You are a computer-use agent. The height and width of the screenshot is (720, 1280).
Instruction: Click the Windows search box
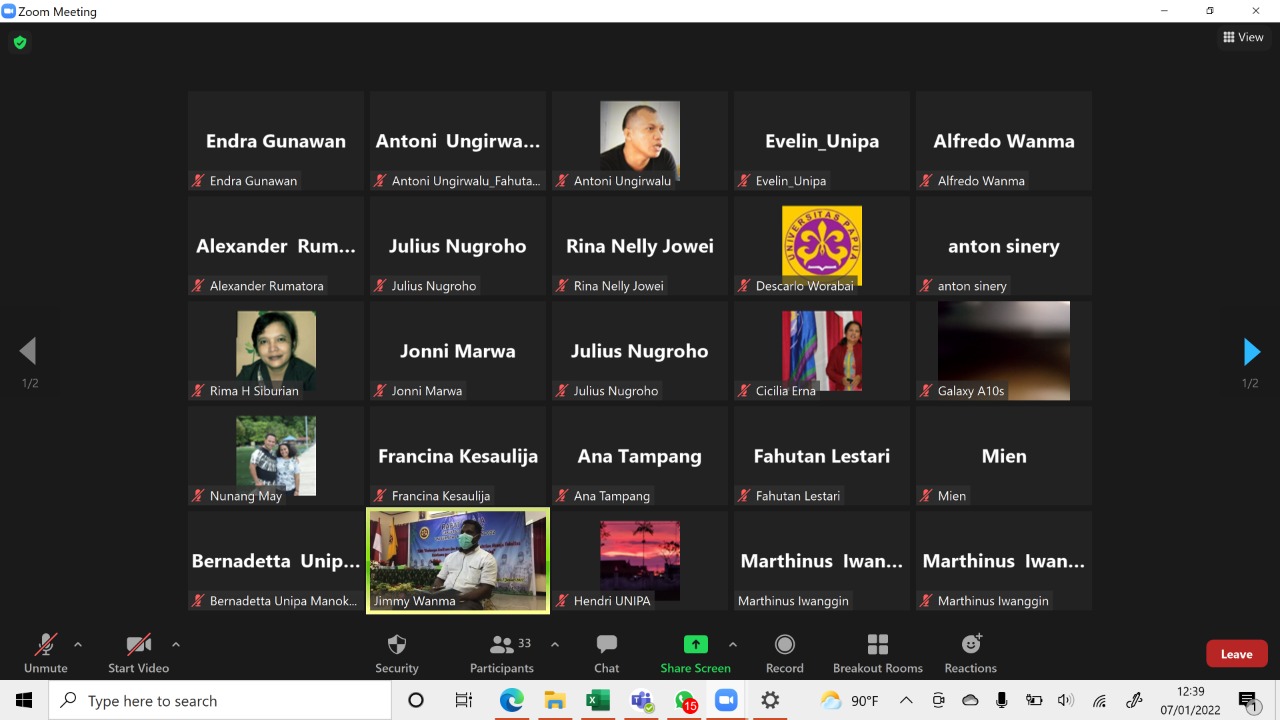point(220,701)
